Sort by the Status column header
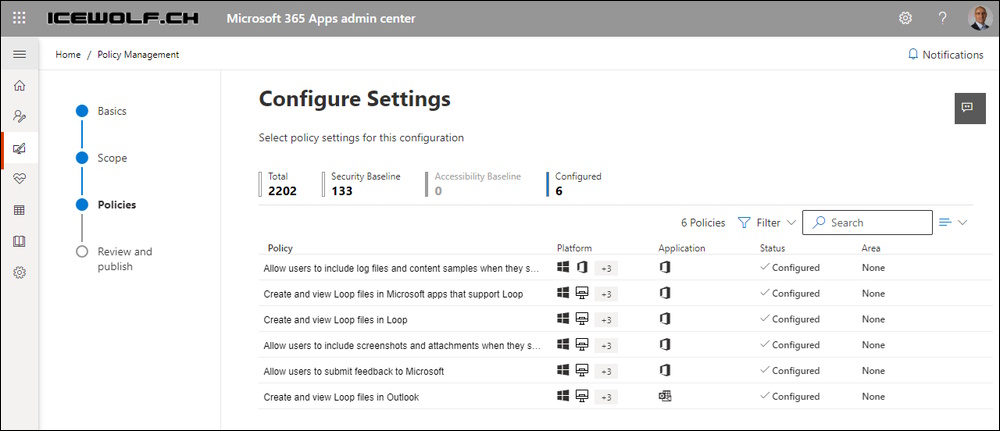 coord(772,248)
